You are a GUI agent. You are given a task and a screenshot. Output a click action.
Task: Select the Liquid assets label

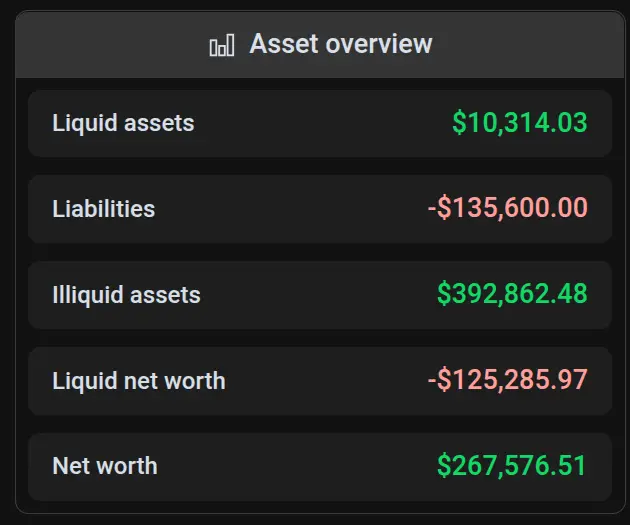click(123, 123)
